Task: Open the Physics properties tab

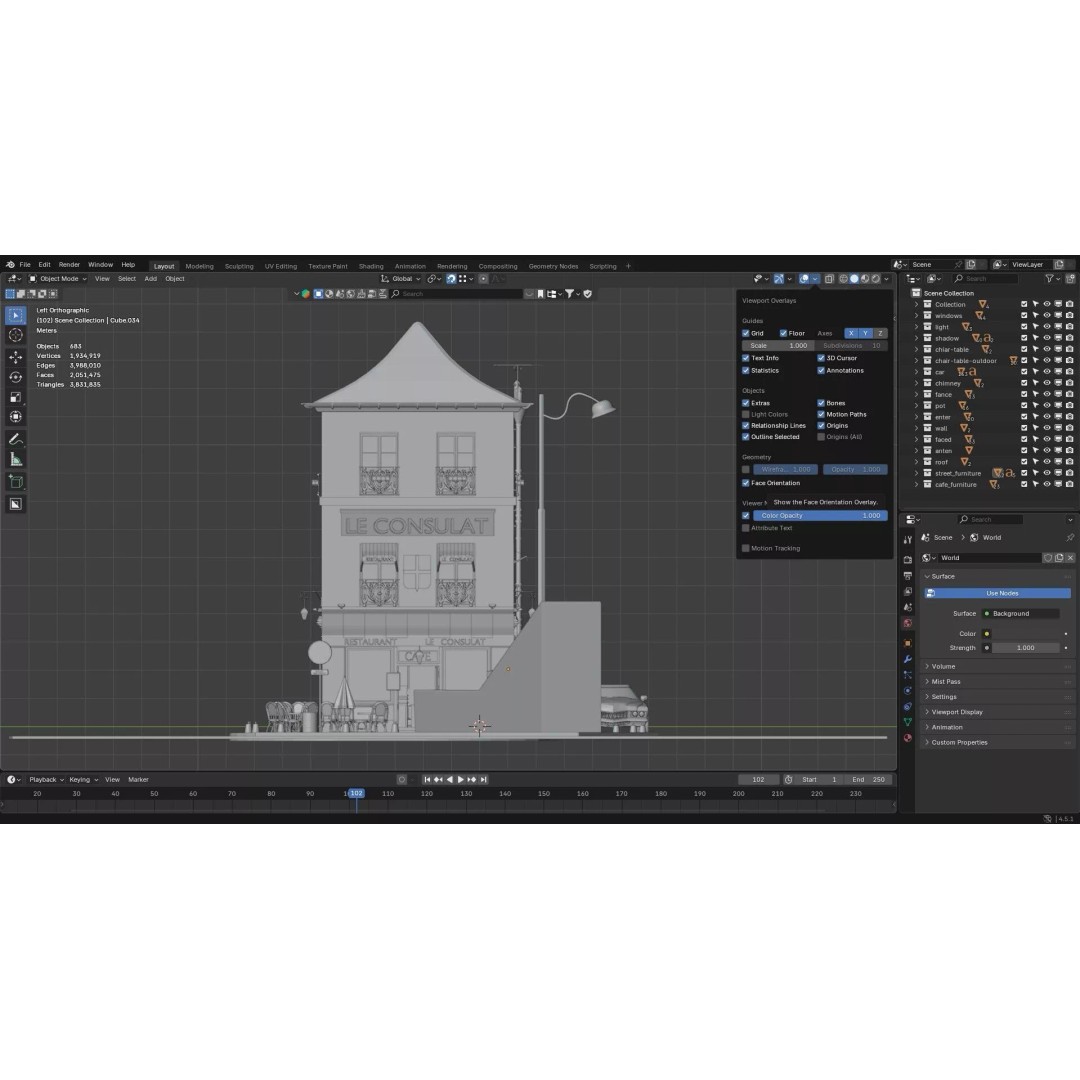Action: point(908,691)
